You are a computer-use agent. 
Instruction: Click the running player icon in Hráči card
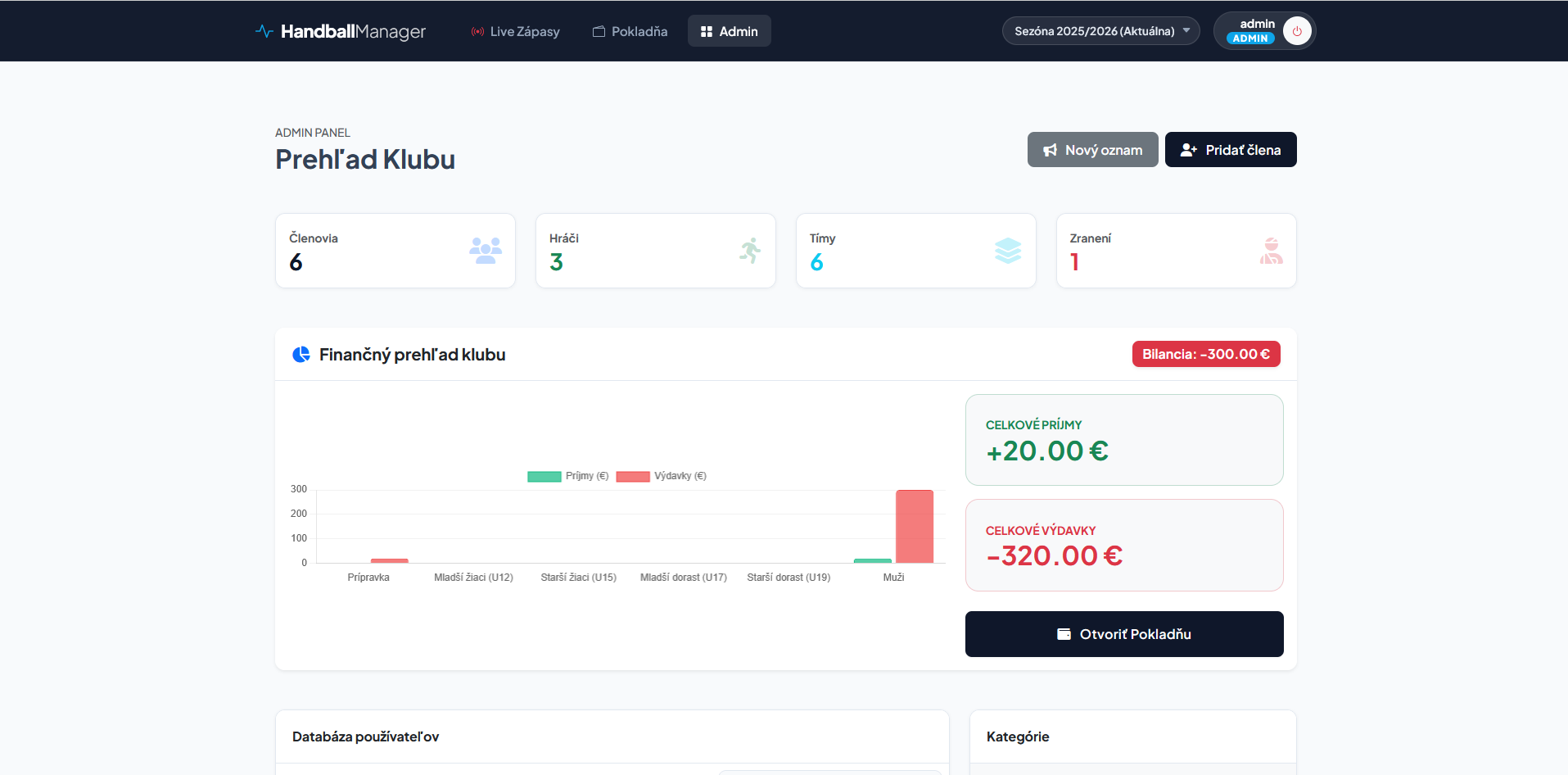[749, 251]
